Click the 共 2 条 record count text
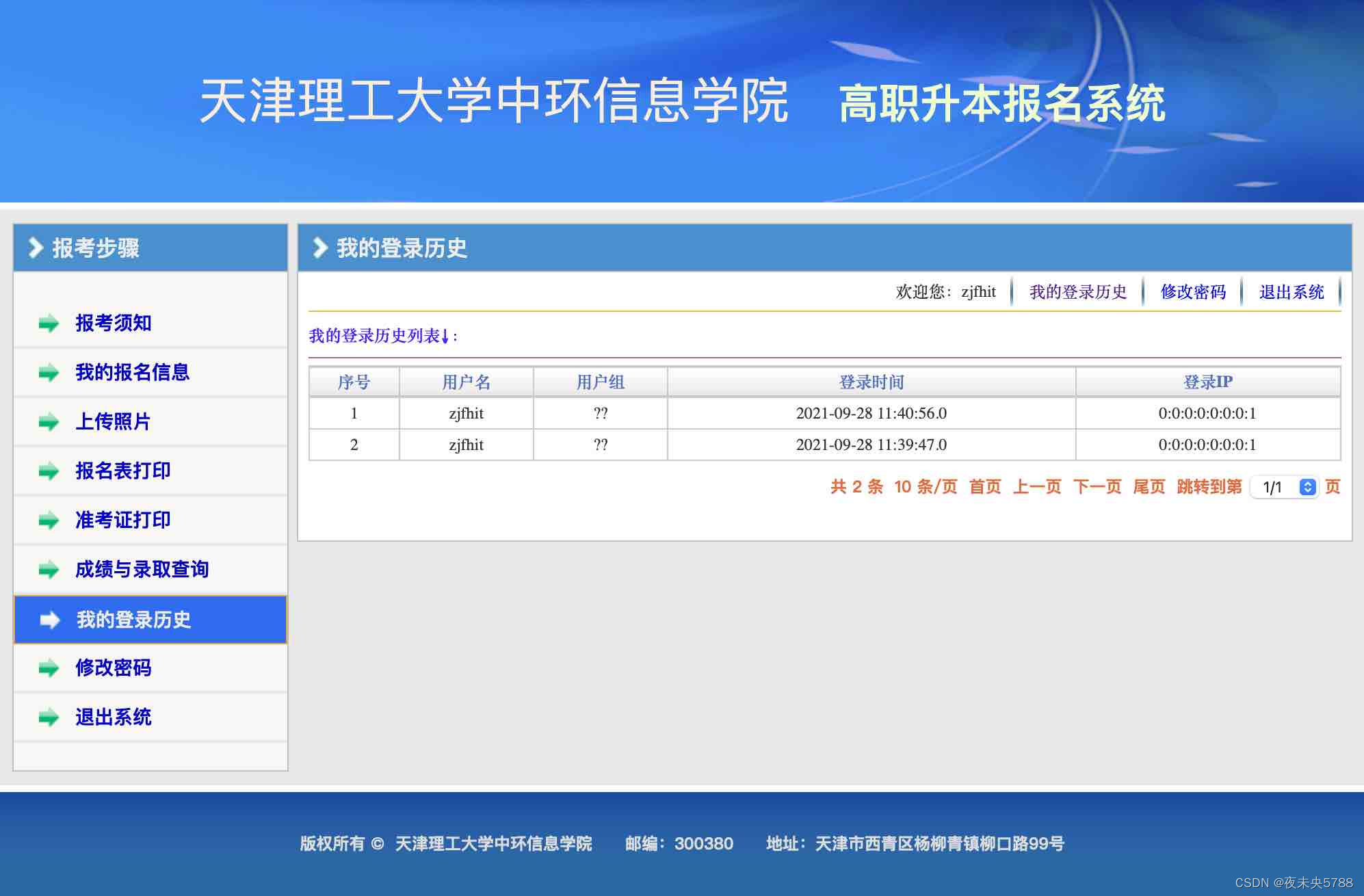 [x=856, y=487]
